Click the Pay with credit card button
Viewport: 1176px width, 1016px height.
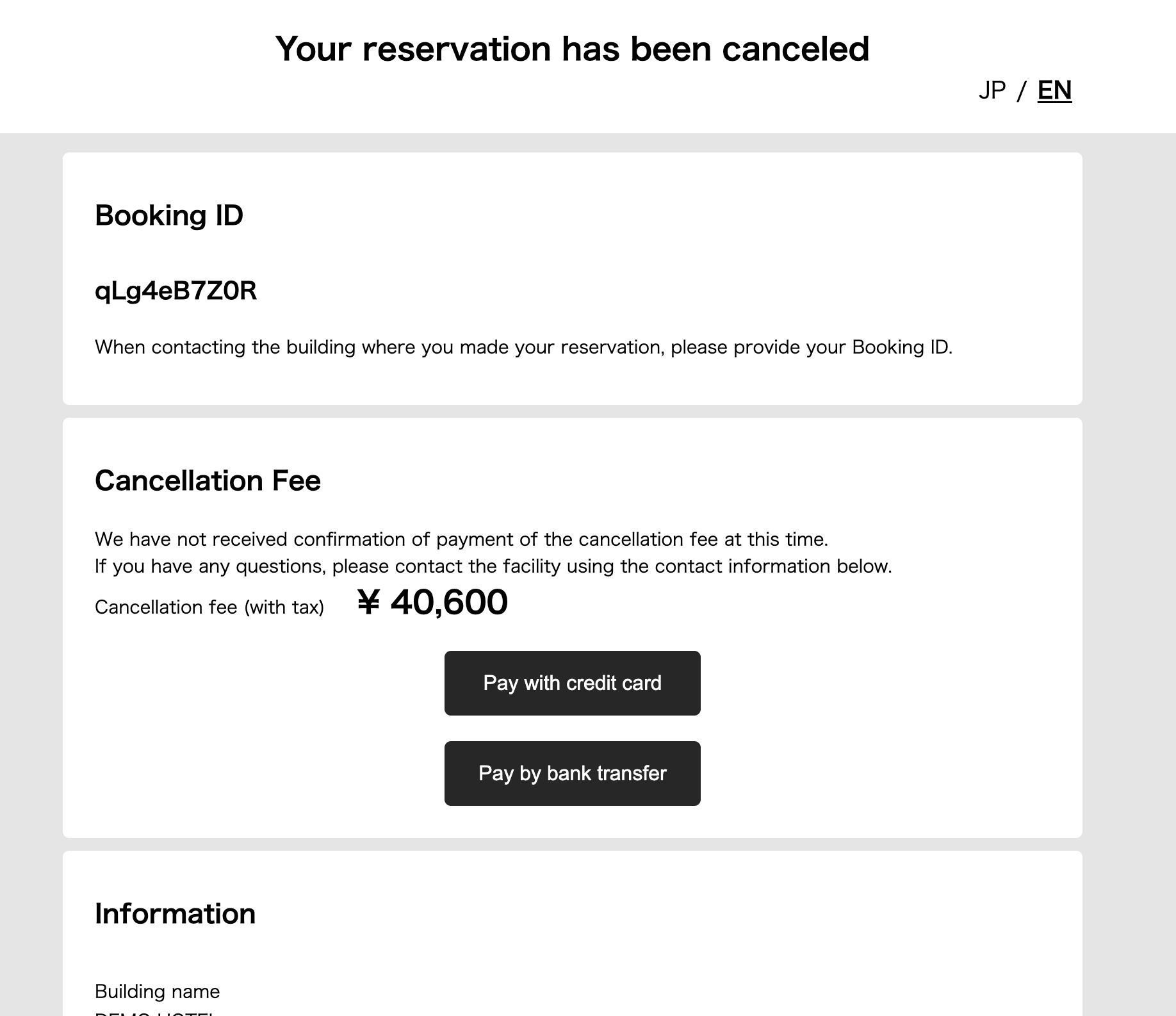tap(572, 683)
